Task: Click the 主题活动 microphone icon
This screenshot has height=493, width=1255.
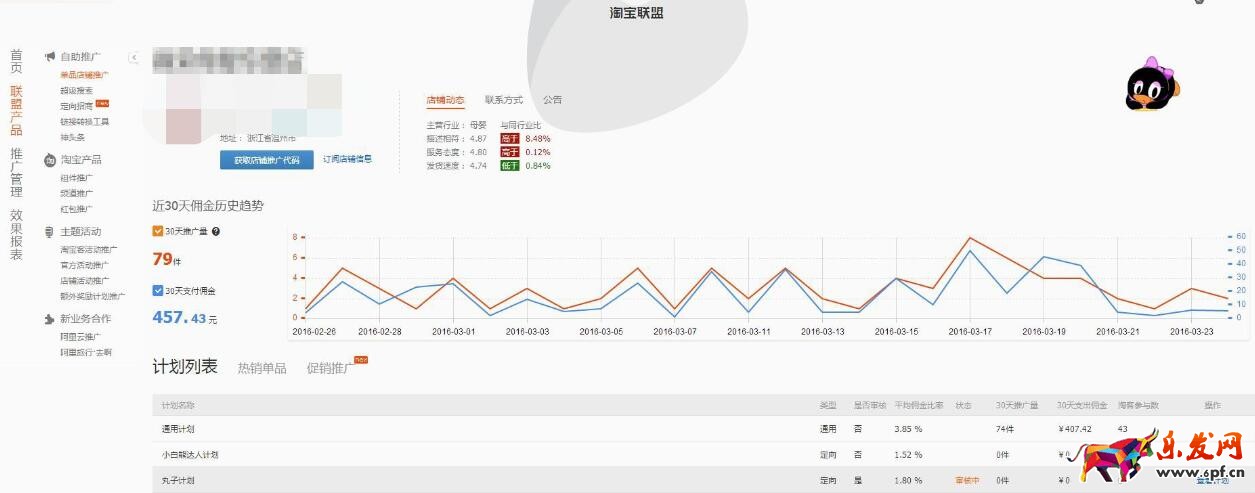Action: click(x=50, y=232)
